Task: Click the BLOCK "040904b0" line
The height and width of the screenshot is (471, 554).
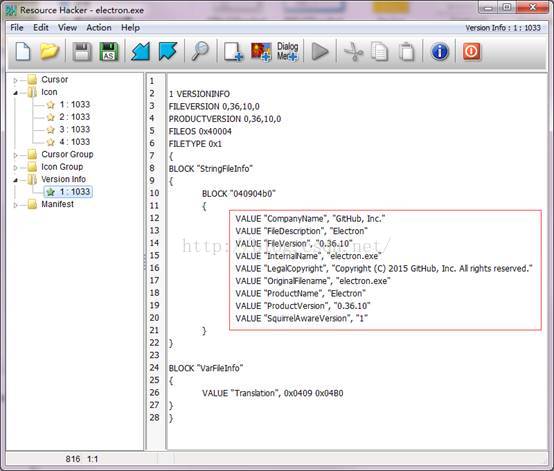Action: tap(238, 194)
